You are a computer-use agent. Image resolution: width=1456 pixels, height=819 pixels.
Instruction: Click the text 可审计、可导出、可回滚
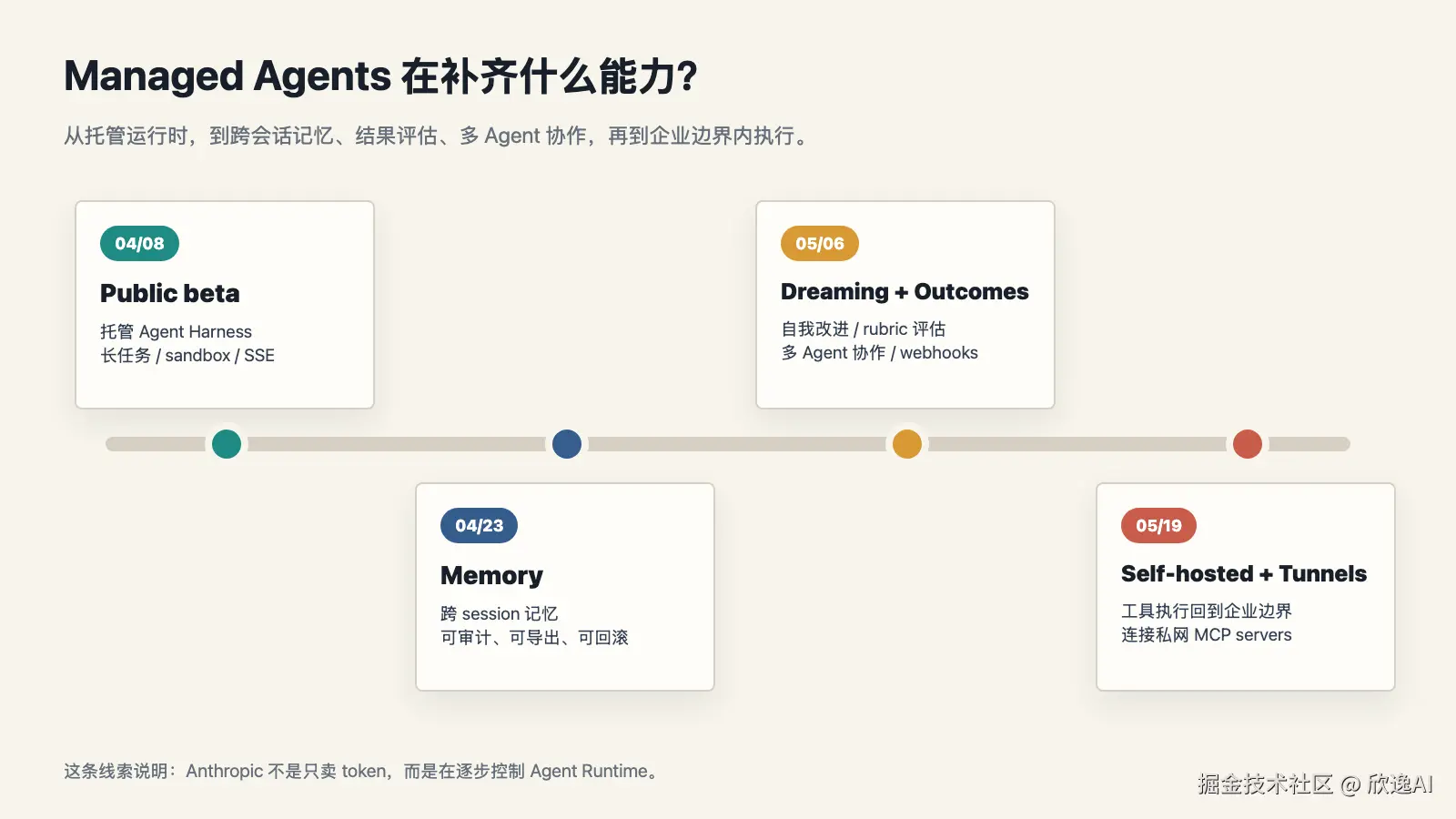534,637
